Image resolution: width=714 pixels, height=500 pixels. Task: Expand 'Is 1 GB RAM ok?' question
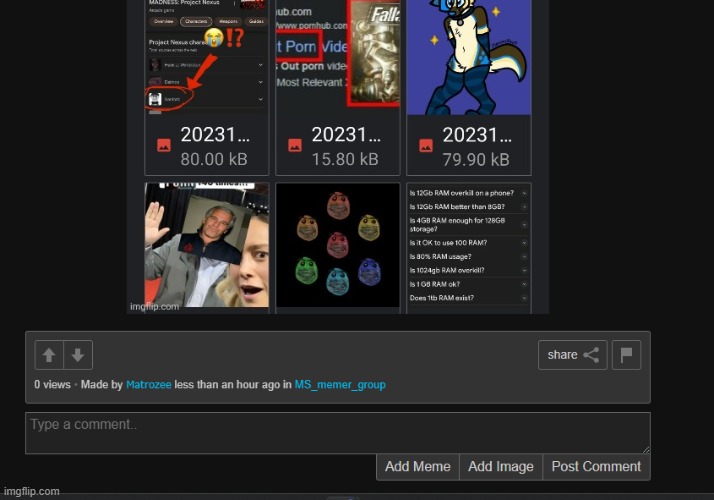pyautogui.click(x=469, y=284)
